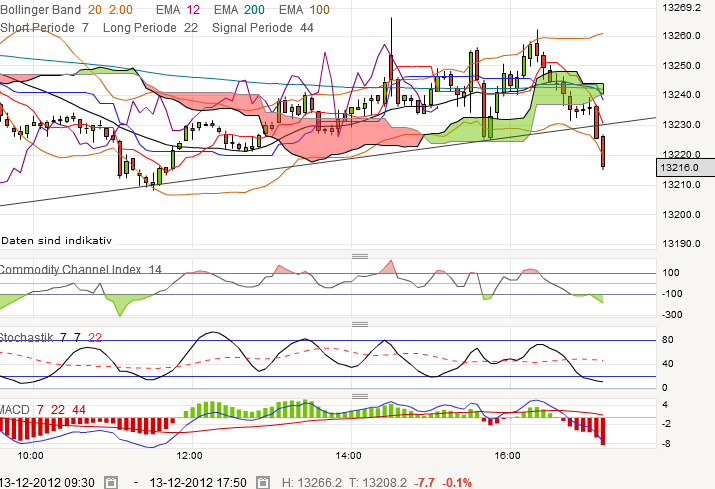The image size is (715, 489).
Task: Click the MACD axis label -8
Action: (666, 443)
